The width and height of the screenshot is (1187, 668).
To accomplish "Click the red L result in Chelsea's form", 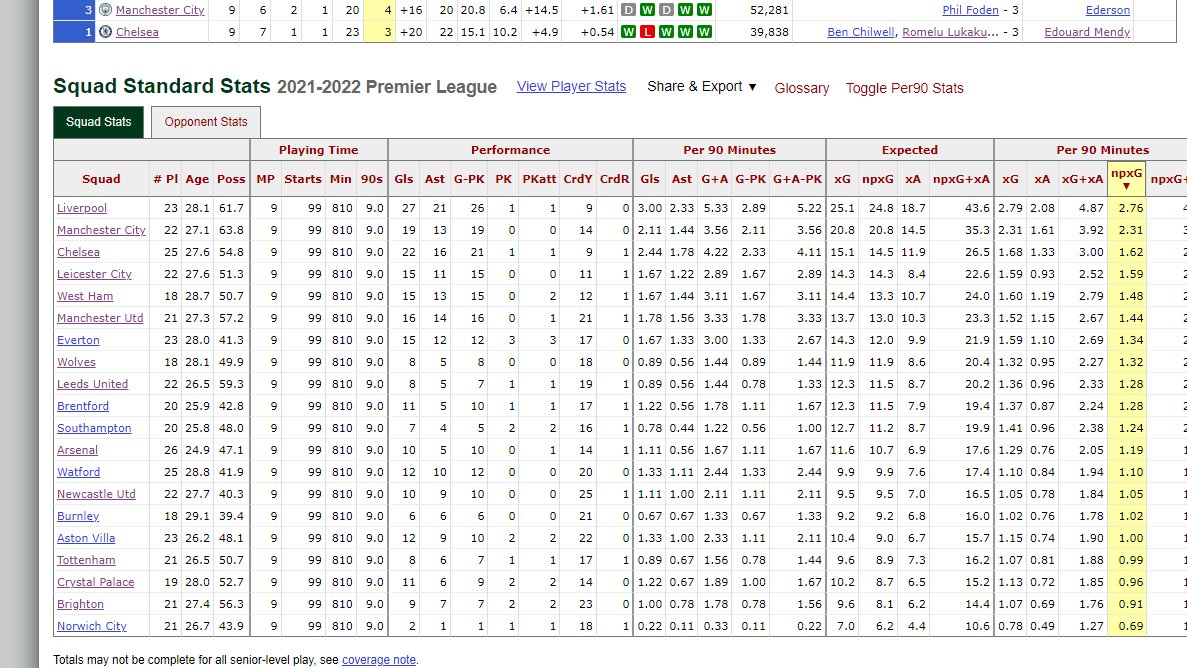I will tap(647, 32).
